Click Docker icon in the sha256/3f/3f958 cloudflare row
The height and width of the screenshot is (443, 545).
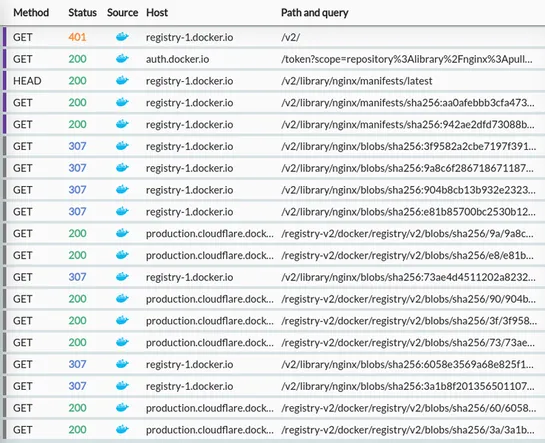[122, 320]
